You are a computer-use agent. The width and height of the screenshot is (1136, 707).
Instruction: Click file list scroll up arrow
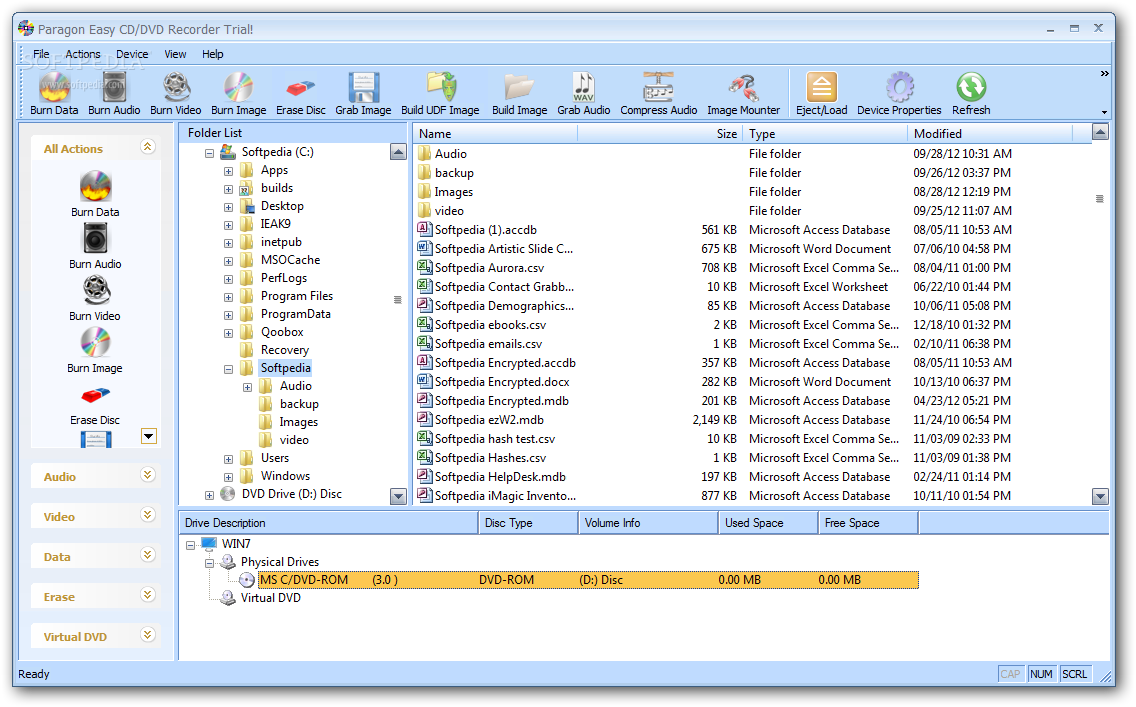pos(1100,133)
